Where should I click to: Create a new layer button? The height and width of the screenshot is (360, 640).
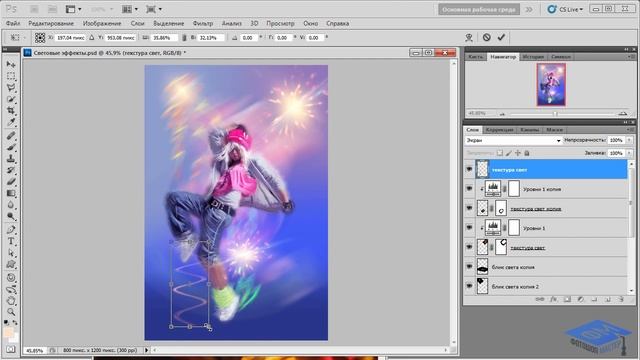[x=608, y=299]
